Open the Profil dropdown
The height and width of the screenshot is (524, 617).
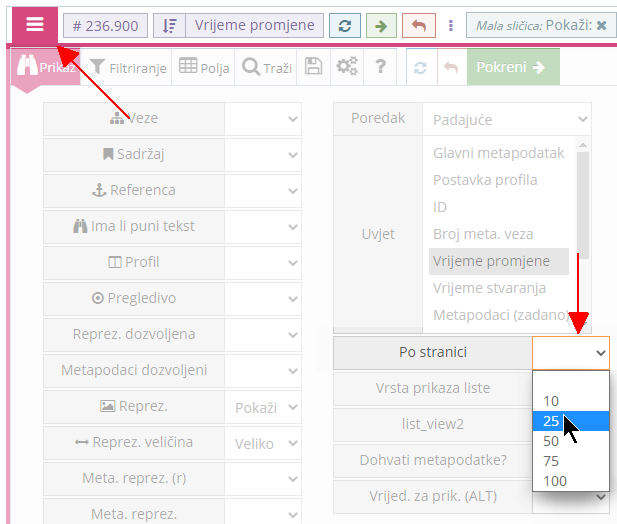click(x=263, y=263)
